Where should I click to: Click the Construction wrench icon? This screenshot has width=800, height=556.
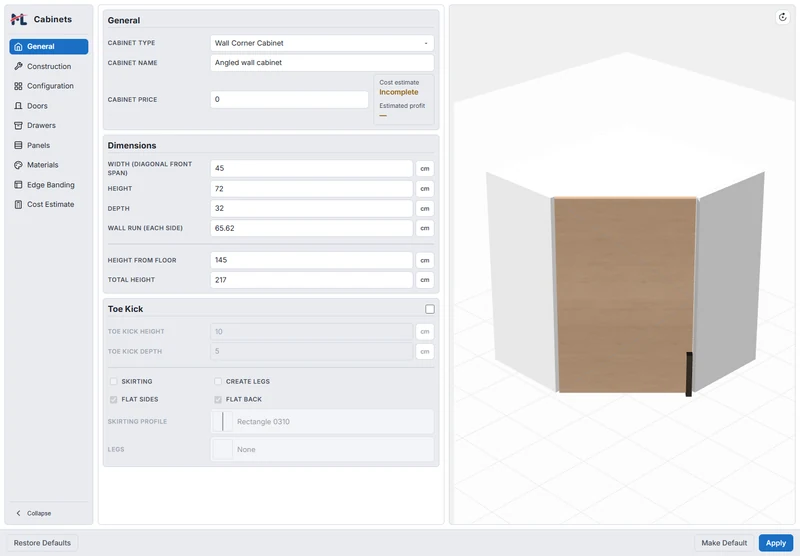pyautogui.click(x=18, y=66)
